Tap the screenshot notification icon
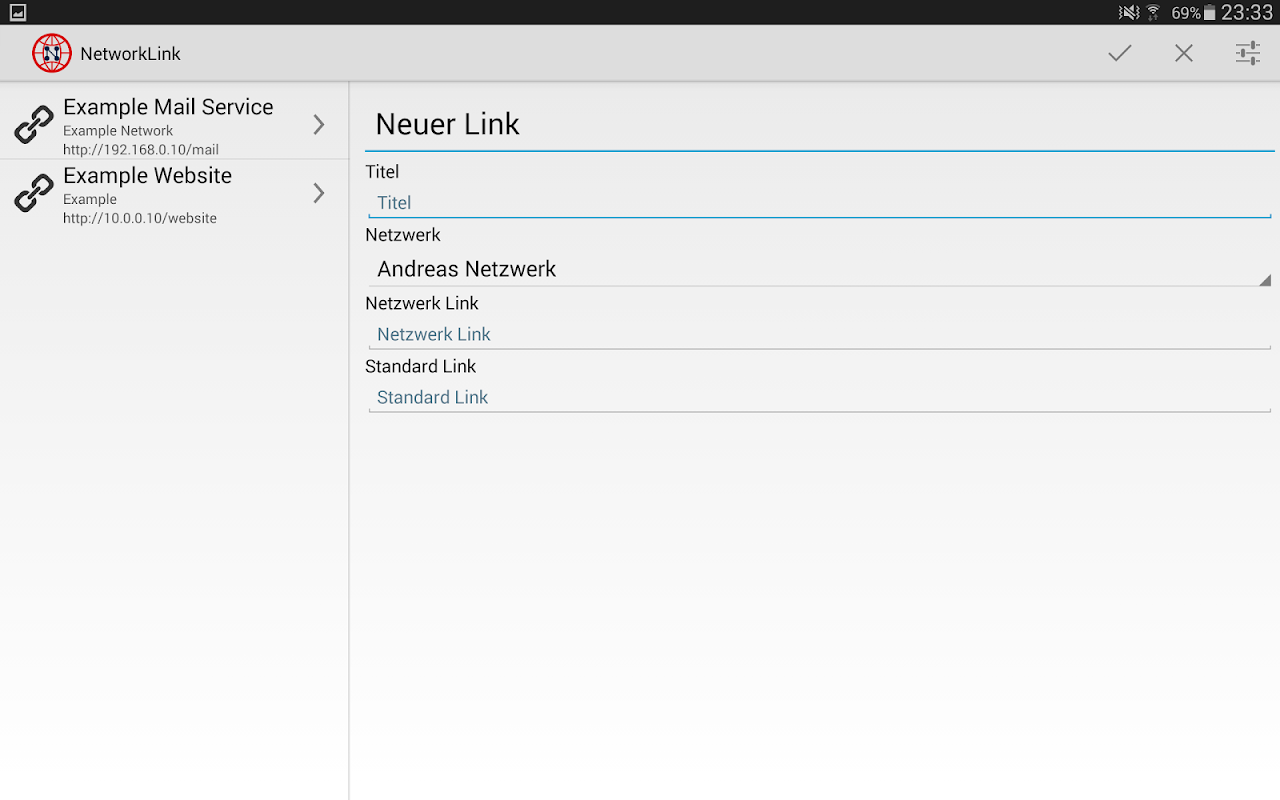Image resolution: width=1280 pixels, height=800 pixels. pos(18,13)
